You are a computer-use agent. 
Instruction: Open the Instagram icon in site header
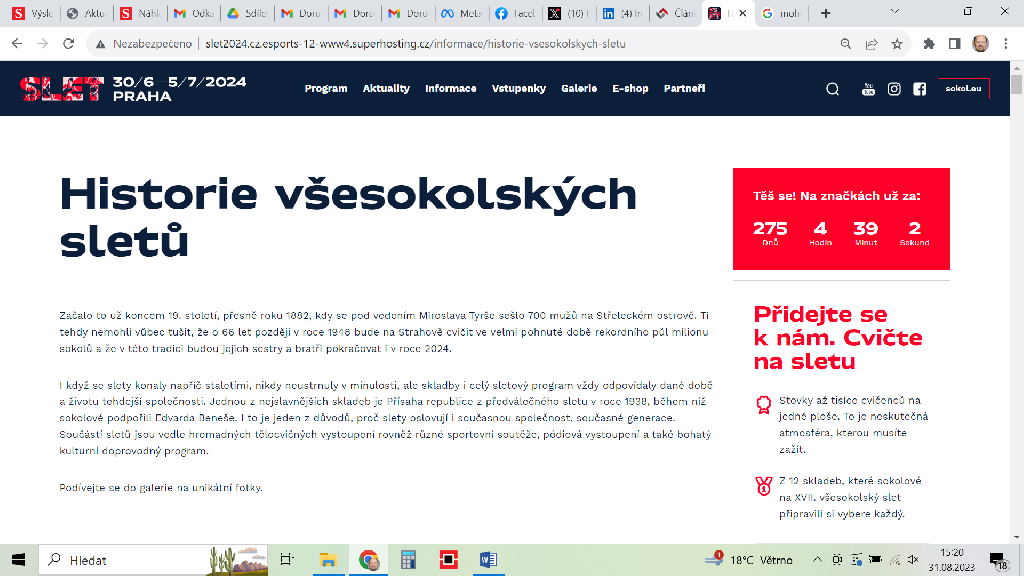(x=894, y=89)
